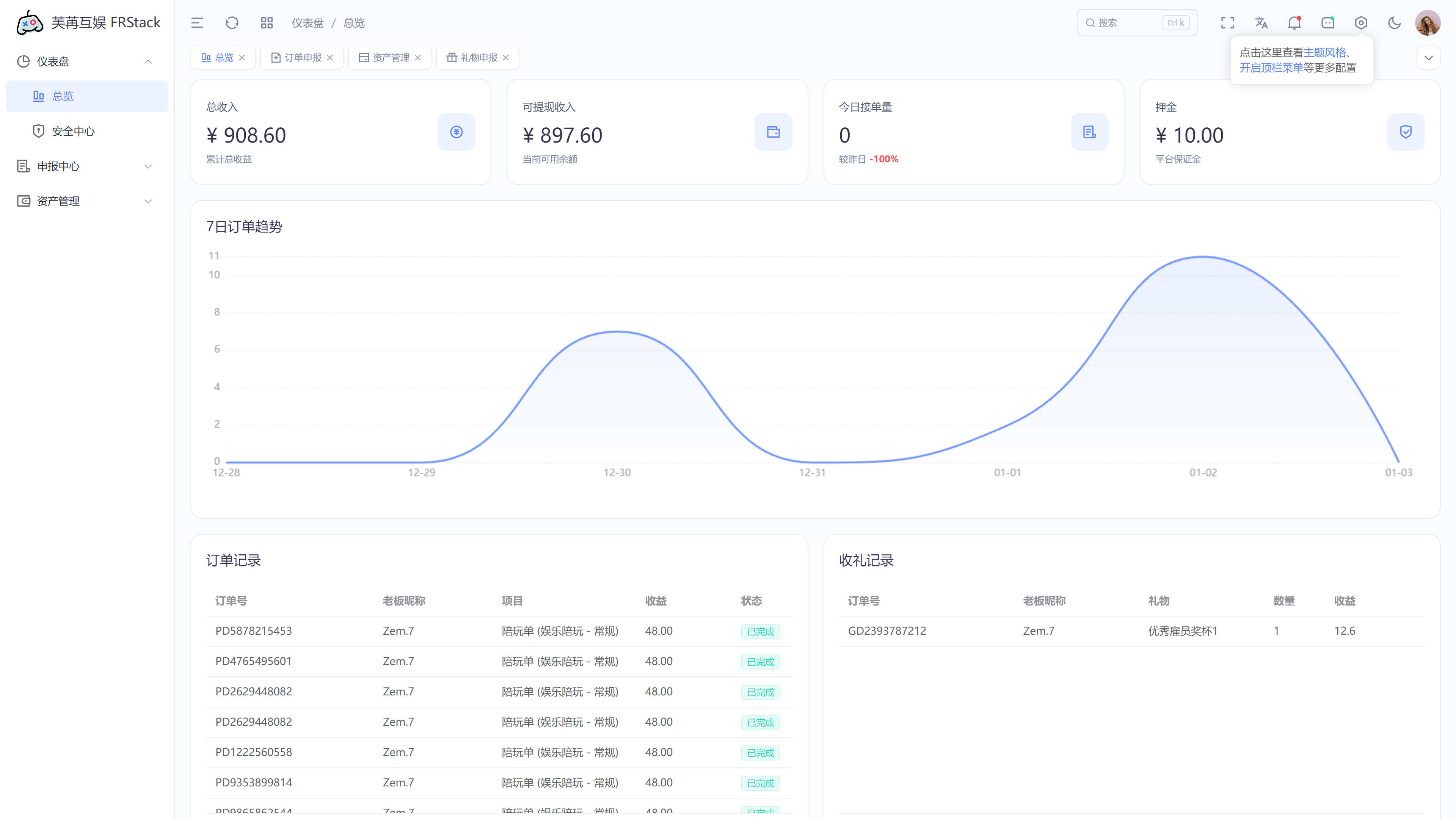Image resolution: width=1456 pixels, height=819 pixels.
Task: Toggle dark mode with the moon icon
Action: (1395, 23)
